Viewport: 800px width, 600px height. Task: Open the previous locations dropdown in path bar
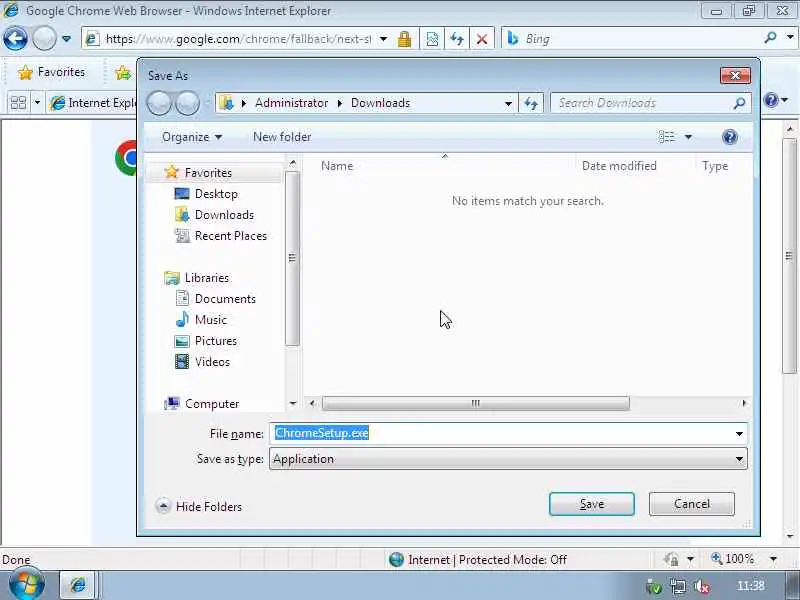pos(508,104)
